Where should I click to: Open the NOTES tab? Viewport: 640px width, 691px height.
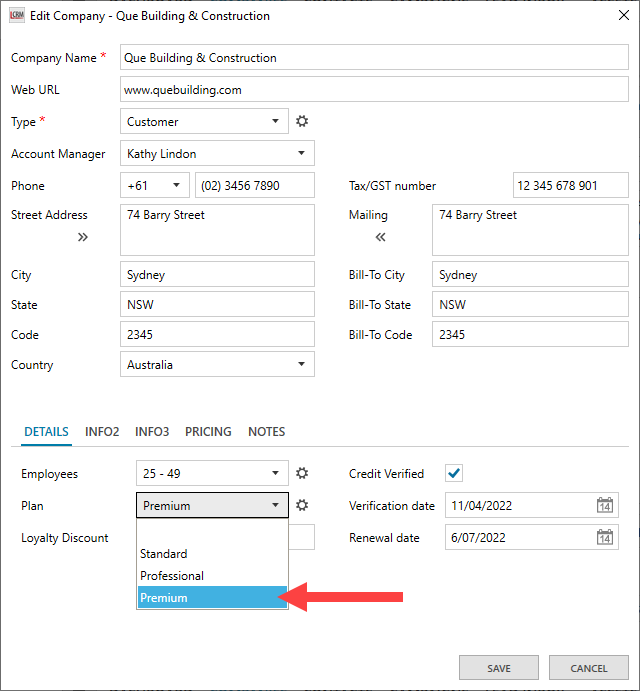tap(266, 432)
